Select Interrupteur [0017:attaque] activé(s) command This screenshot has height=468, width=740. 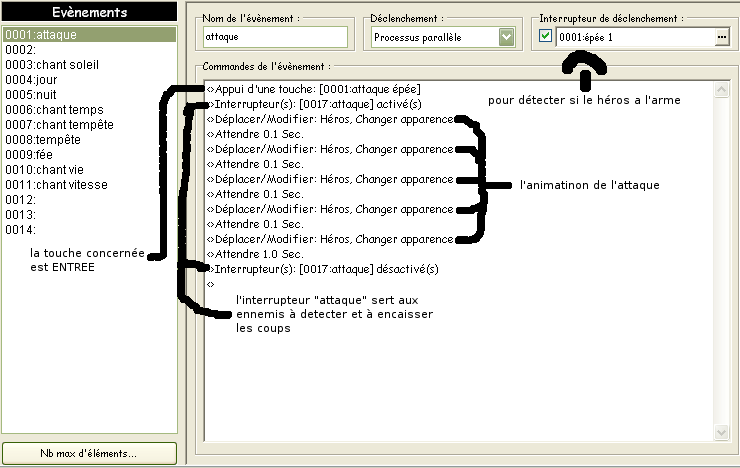point(314,104)
